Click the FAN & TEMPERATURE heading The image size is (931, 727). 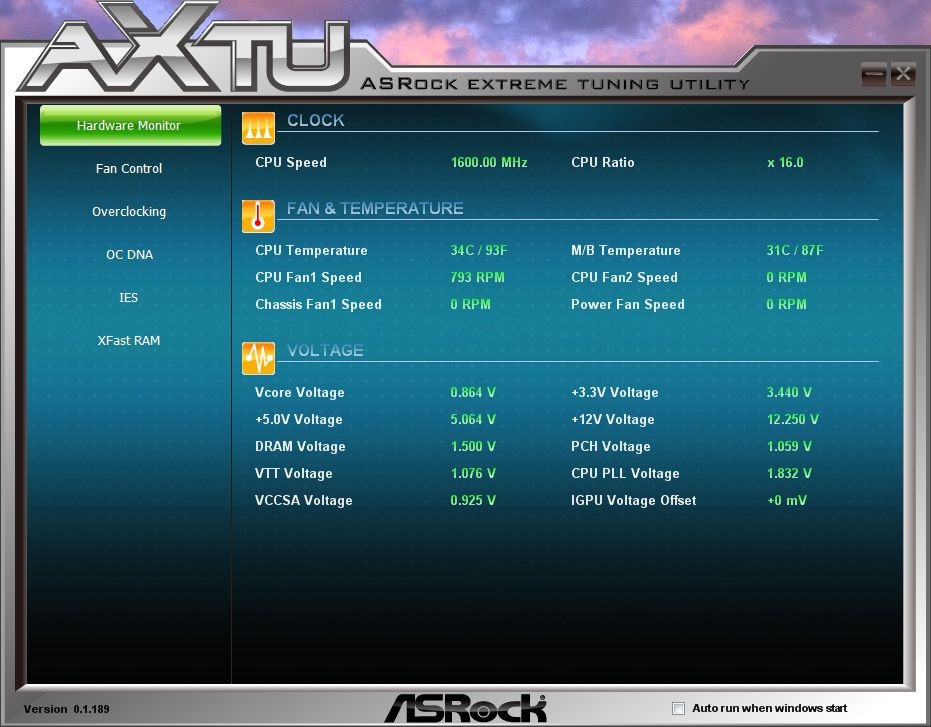pos(375,208)
